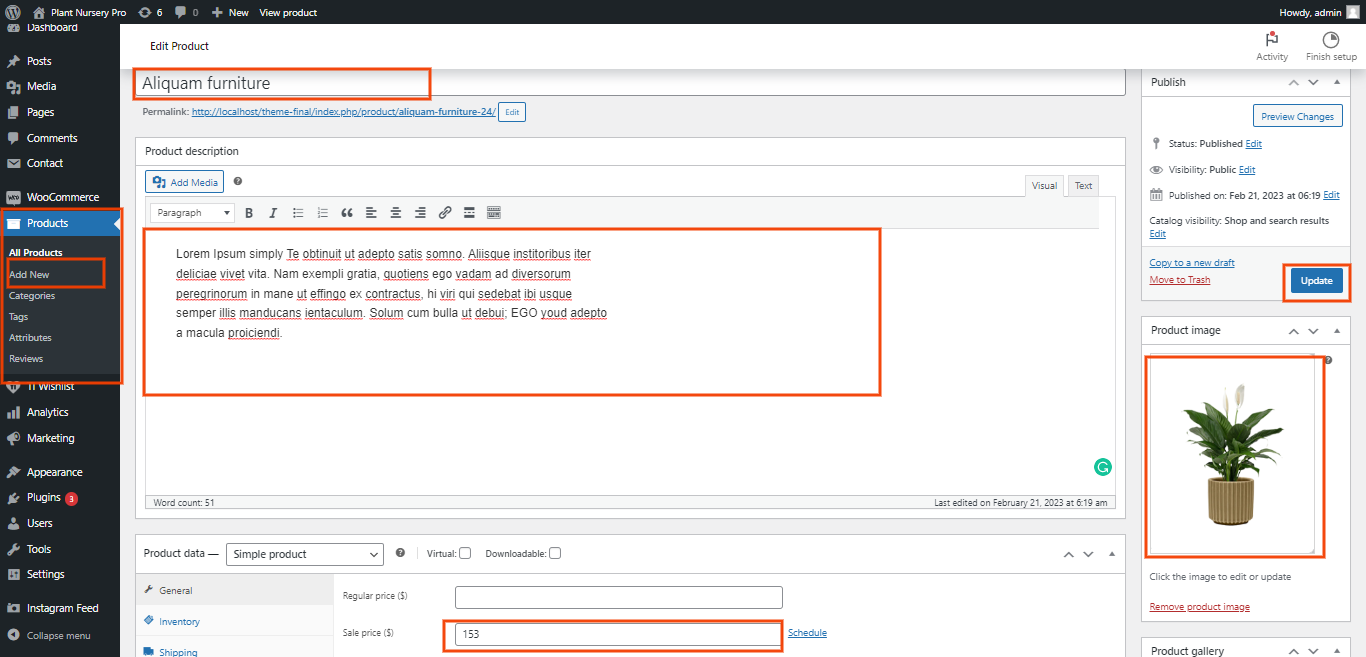Check the Downloadable product checkbox

click(555, 554)
